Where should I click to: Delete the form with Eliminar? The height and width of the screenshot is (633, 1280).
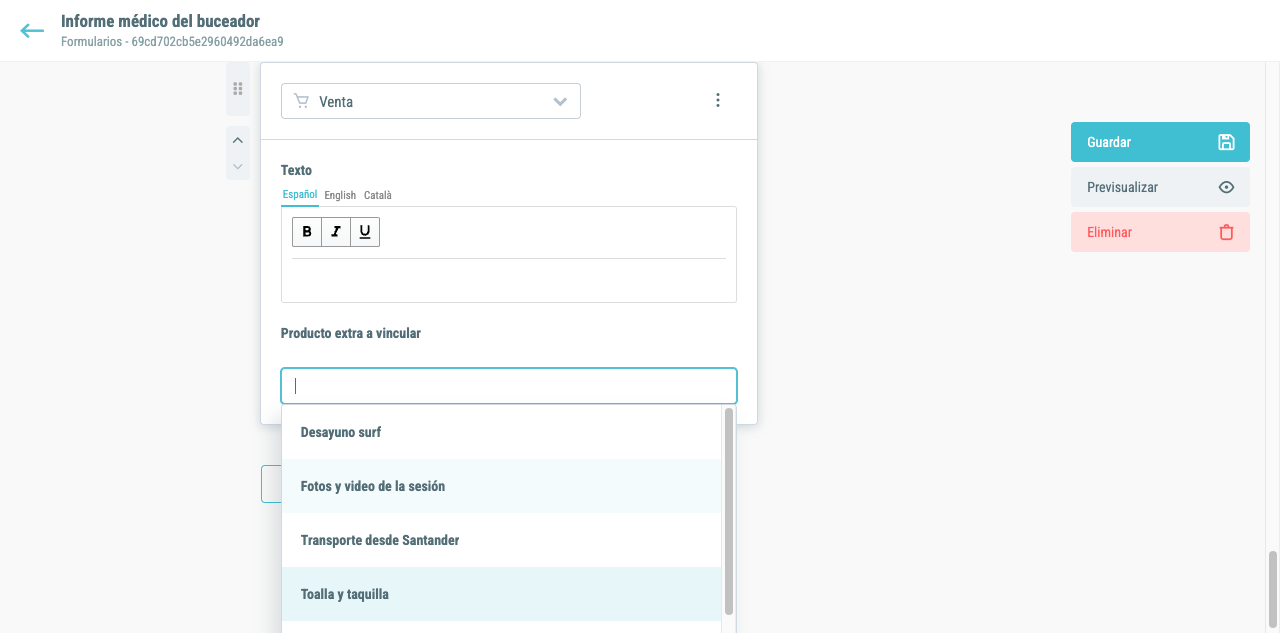(1160, 232)
